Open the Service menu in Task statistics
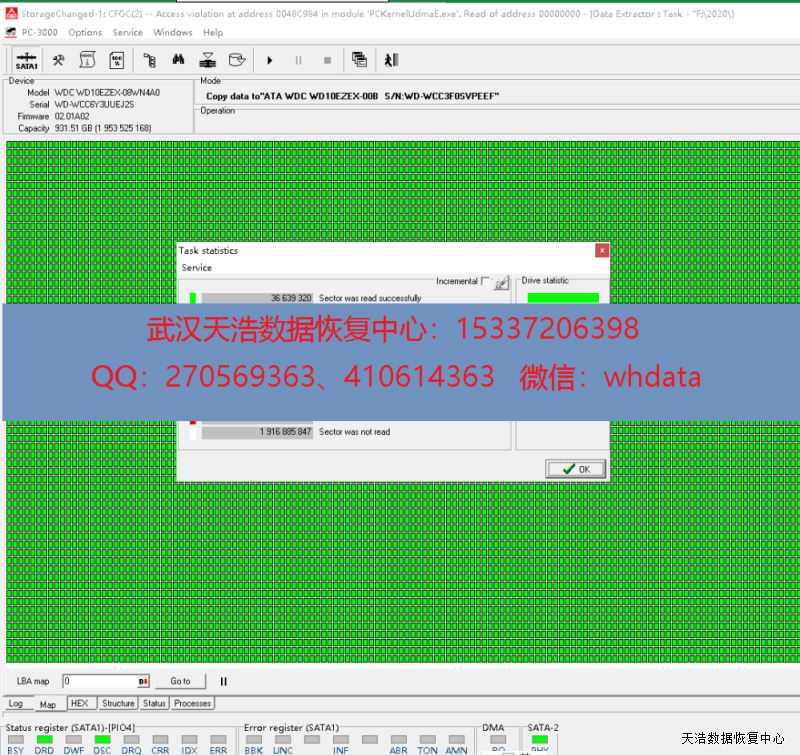 point(196,268)
